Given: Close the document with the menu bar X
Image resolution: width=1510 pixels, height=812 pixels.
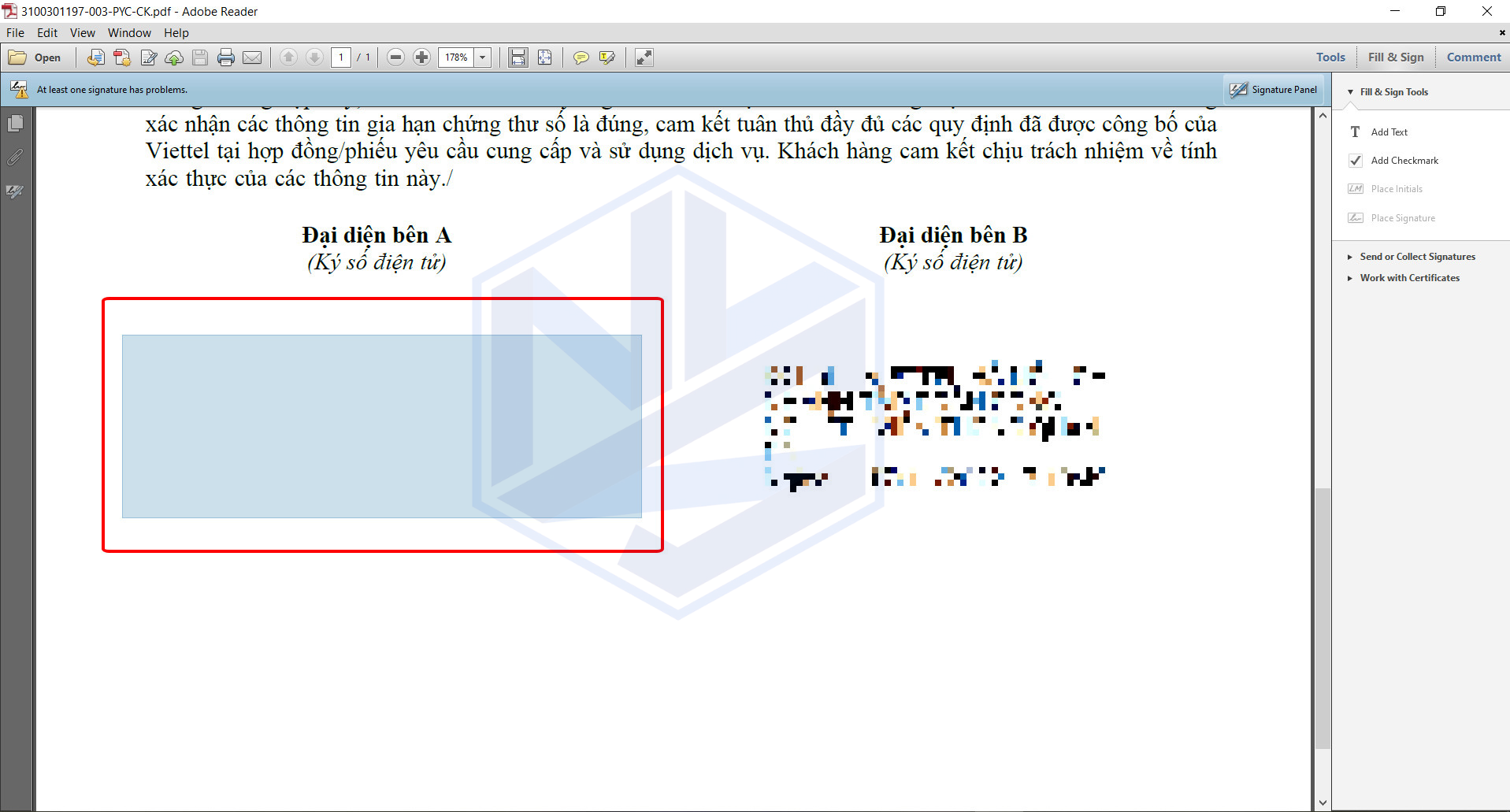Looking at the screenshot, I should point(1501,33).
